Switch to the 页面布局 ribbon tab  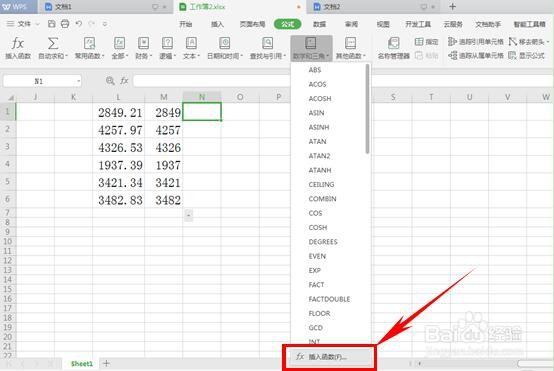pyautogui.click(x=252, y=24)
